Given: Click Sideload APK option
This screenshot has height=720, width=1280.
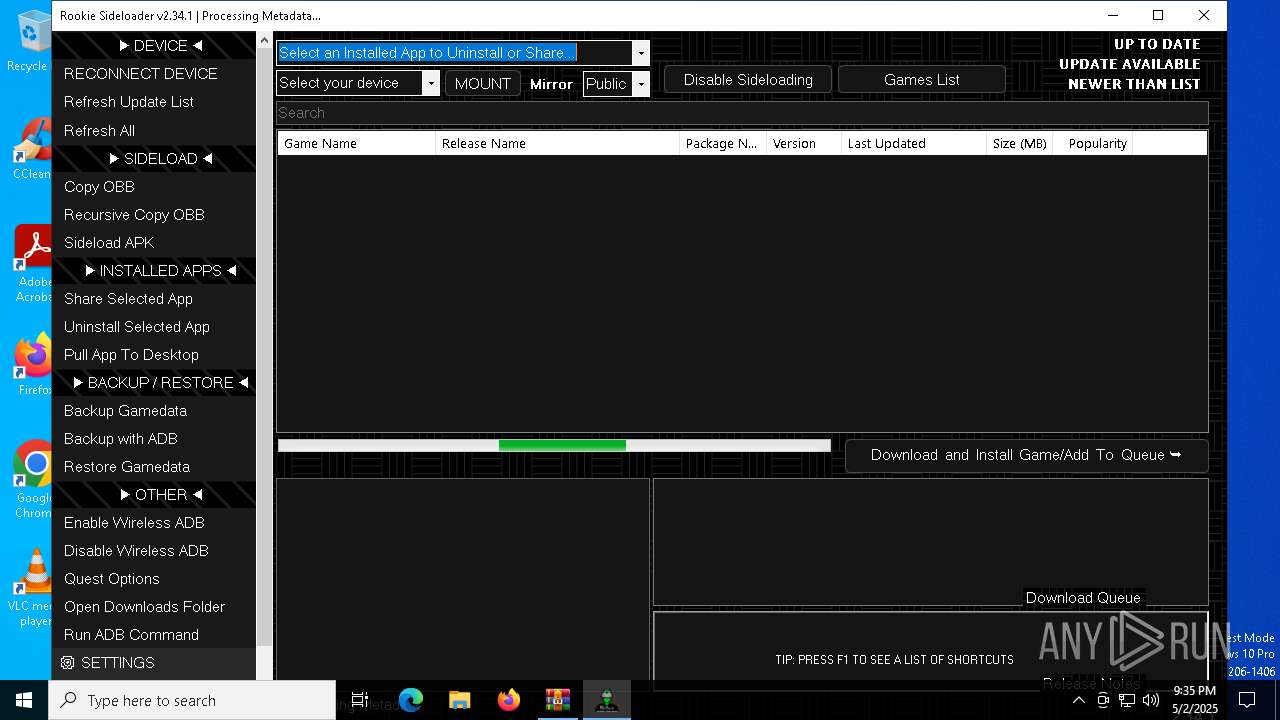Looking at the screenshot, I should (154, 243).
